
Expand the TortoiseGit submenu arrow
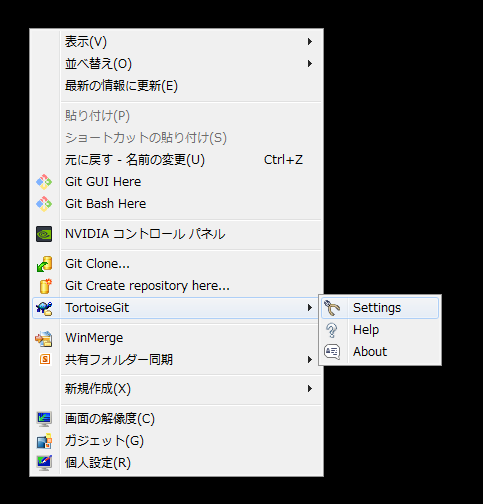click(x=310, y=308)
